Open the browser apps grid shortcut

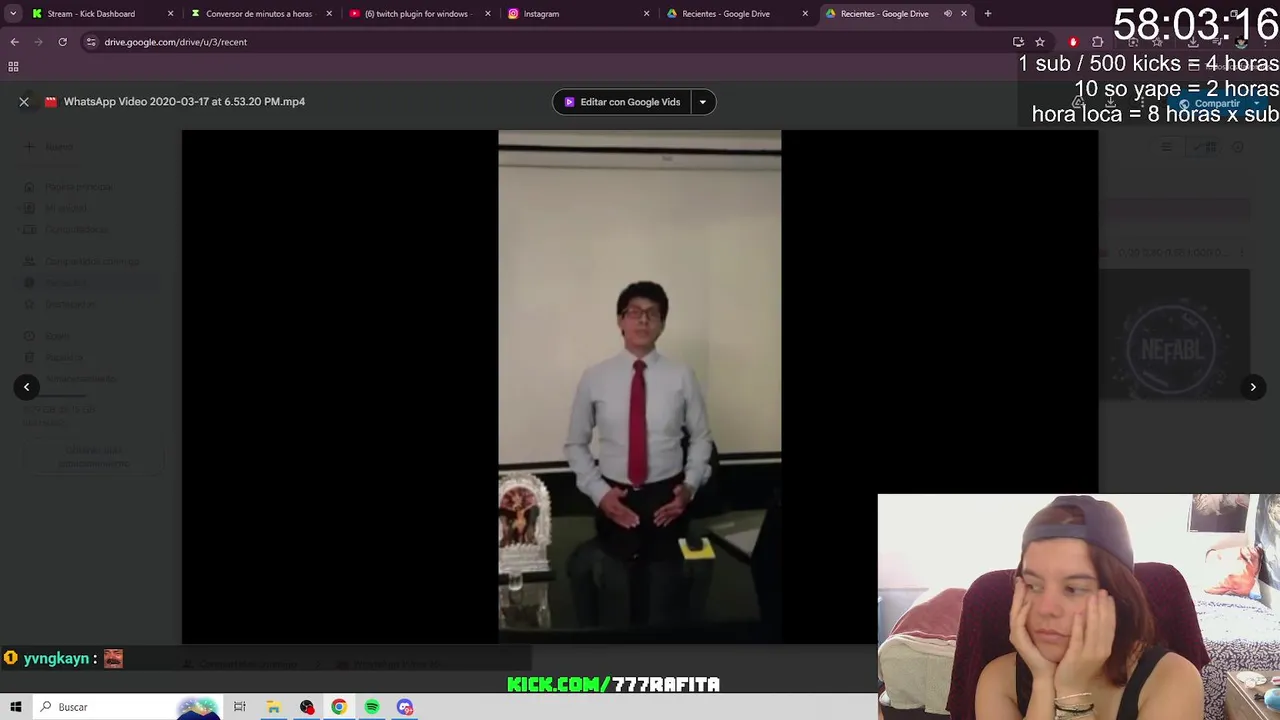click(13, 67)
